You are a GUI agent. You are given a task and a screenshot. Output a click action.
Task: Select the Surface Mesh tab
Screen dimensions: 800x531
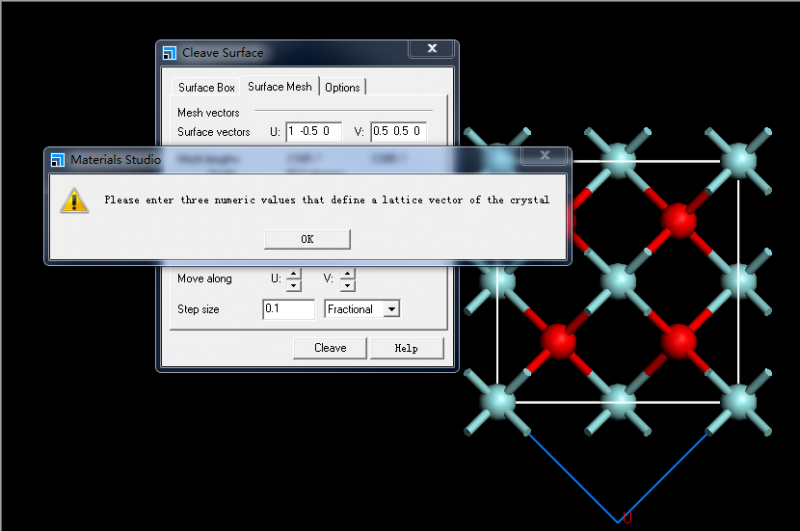[x=280, y=86]
